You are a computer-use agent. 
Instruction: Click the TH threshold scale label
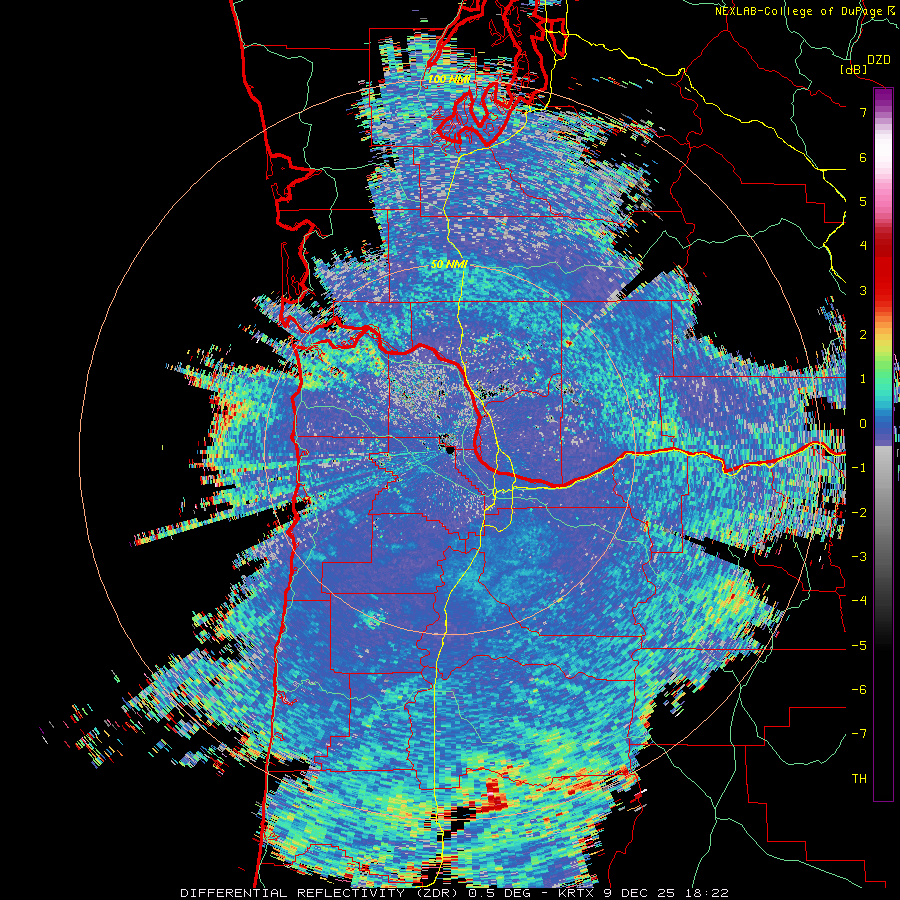tap(859, 779)
